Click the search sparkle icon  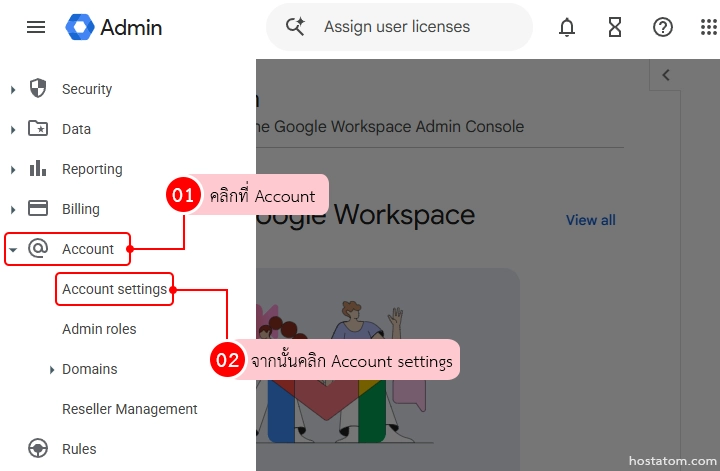pyautogui.click(x=295, y=27)
